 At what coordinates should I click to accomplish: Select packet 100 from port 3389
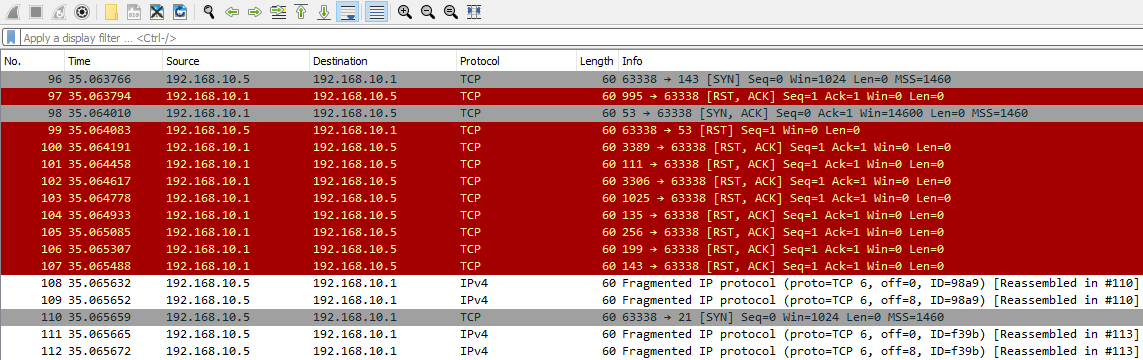(572, 147)
